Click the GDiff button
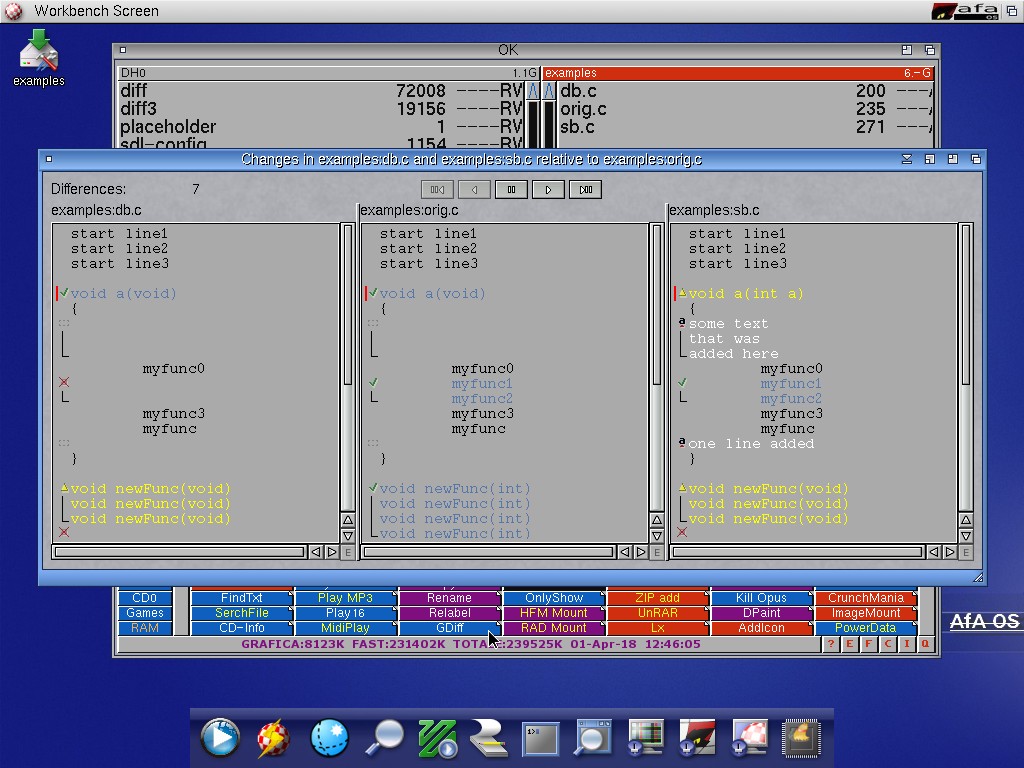The image size is (1024, 768). pos(449,628)
